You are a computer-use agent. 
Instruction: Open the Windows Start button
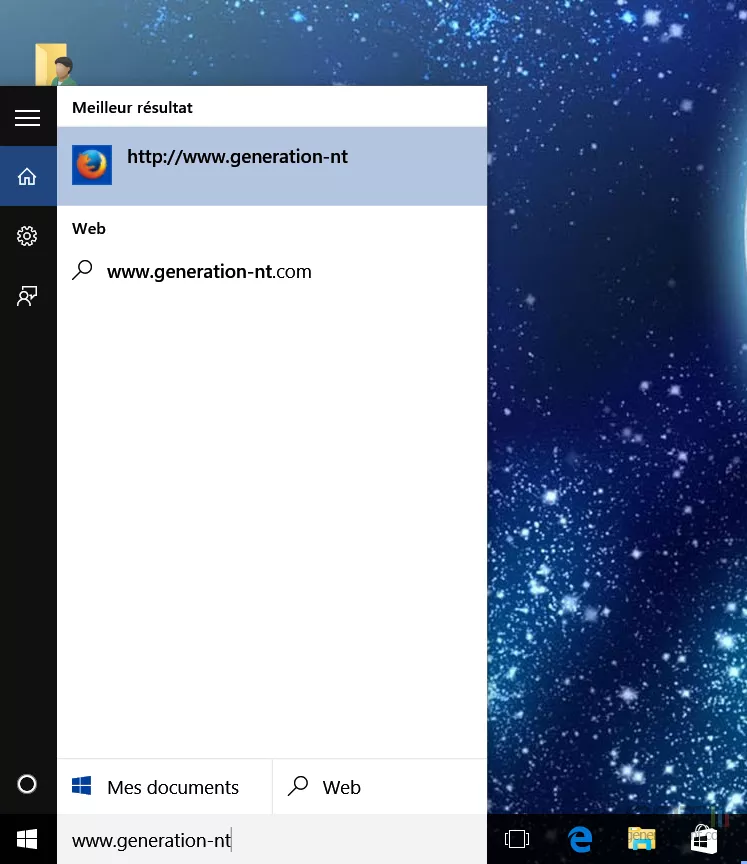click(x=27, y=840)
